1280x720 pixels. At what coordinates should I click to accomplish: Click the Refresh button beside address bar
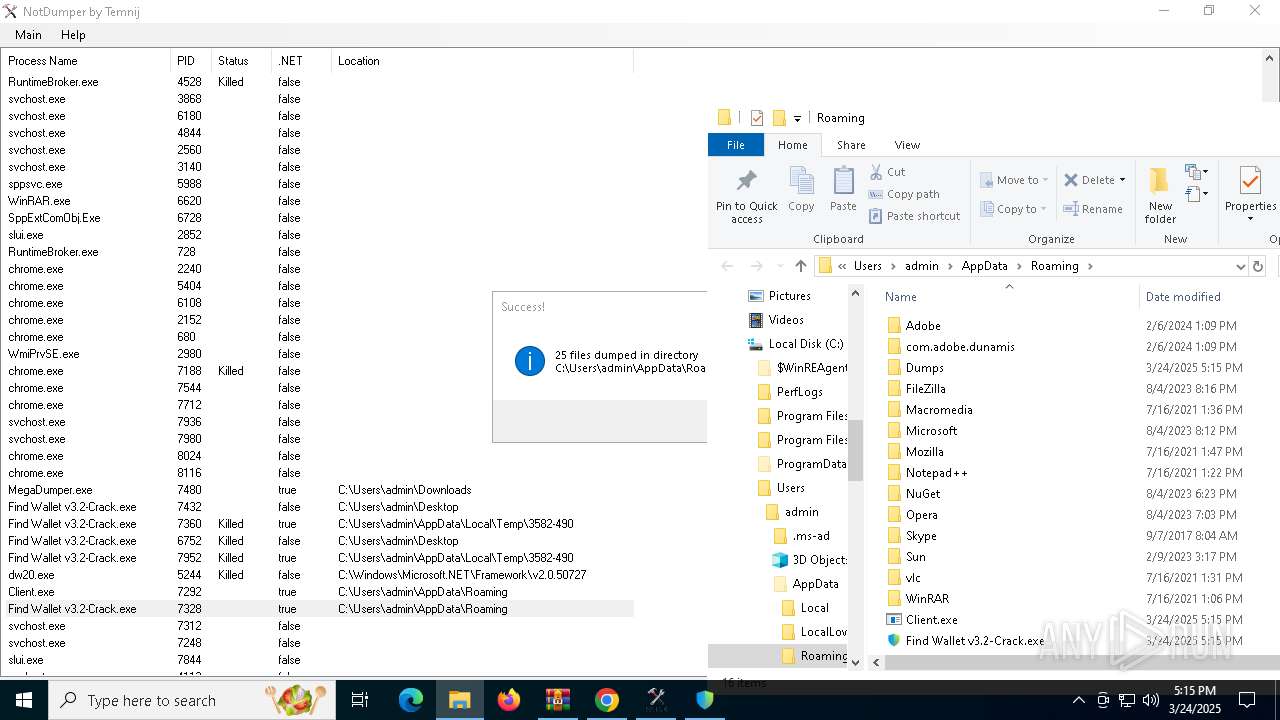tap(1258, 266)
